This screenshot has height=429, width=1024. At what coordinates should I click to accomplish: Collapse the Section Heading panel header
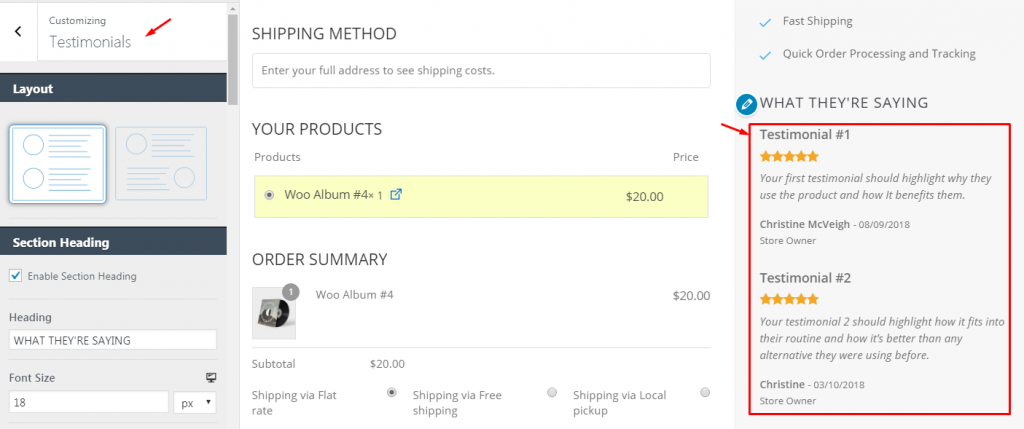click(114, 242)
